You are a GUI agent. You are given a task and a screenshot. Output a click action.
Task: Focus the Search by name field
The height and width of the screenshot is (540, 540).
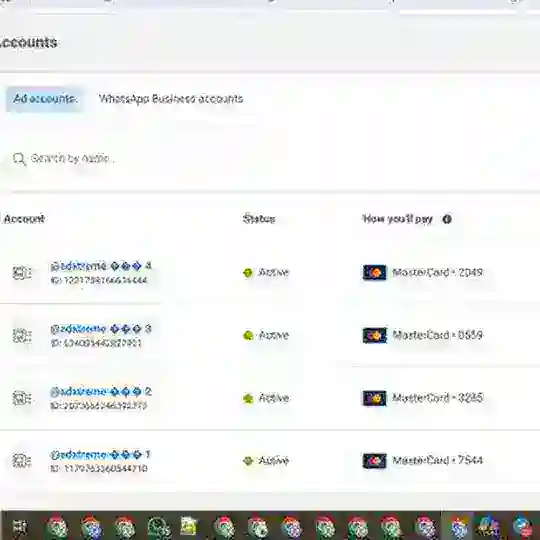click(x=270, y=159)
